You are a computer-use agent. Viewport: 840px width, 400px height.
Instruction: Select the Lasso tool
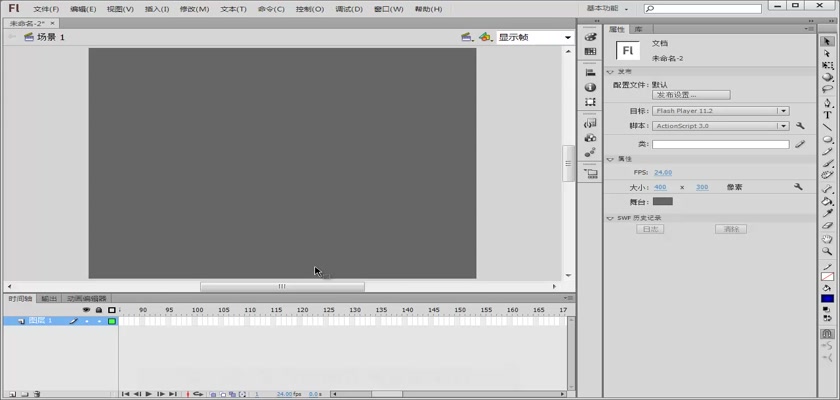point(828,89)
